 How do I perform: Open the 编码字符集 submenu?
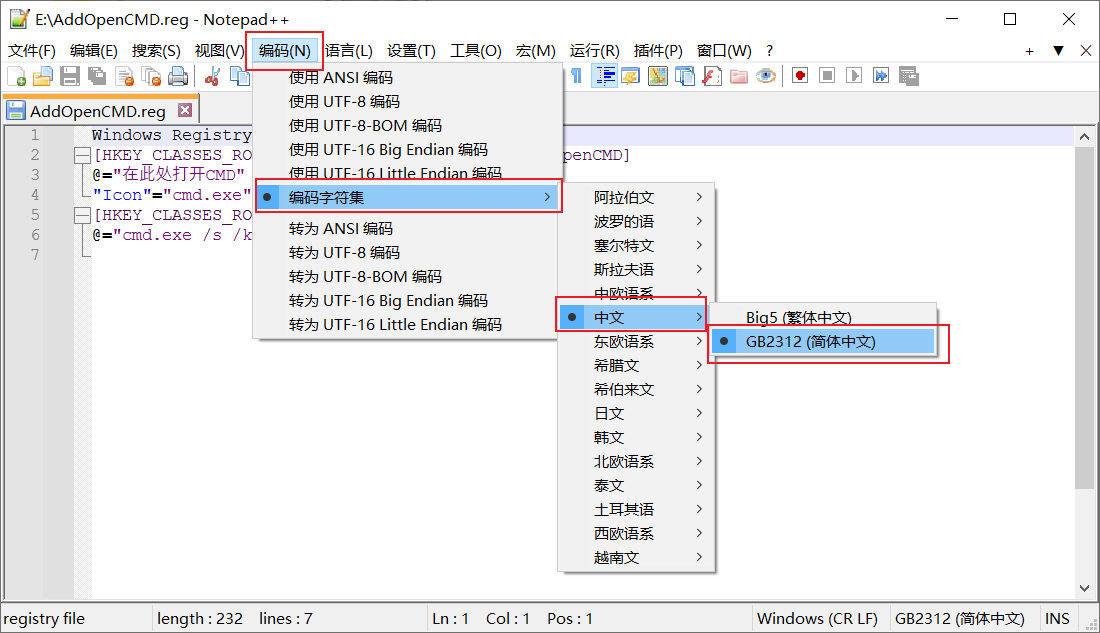tap(408, 197)
